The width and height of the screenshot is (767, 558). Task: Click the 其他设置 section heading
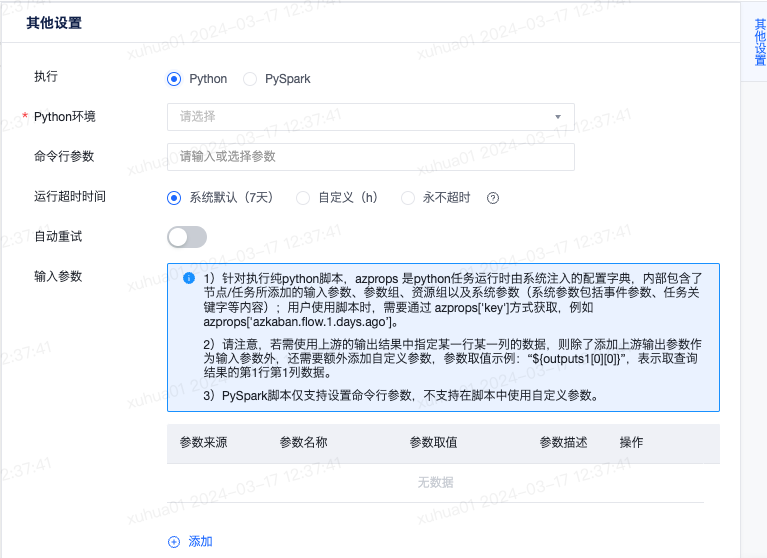54,23
